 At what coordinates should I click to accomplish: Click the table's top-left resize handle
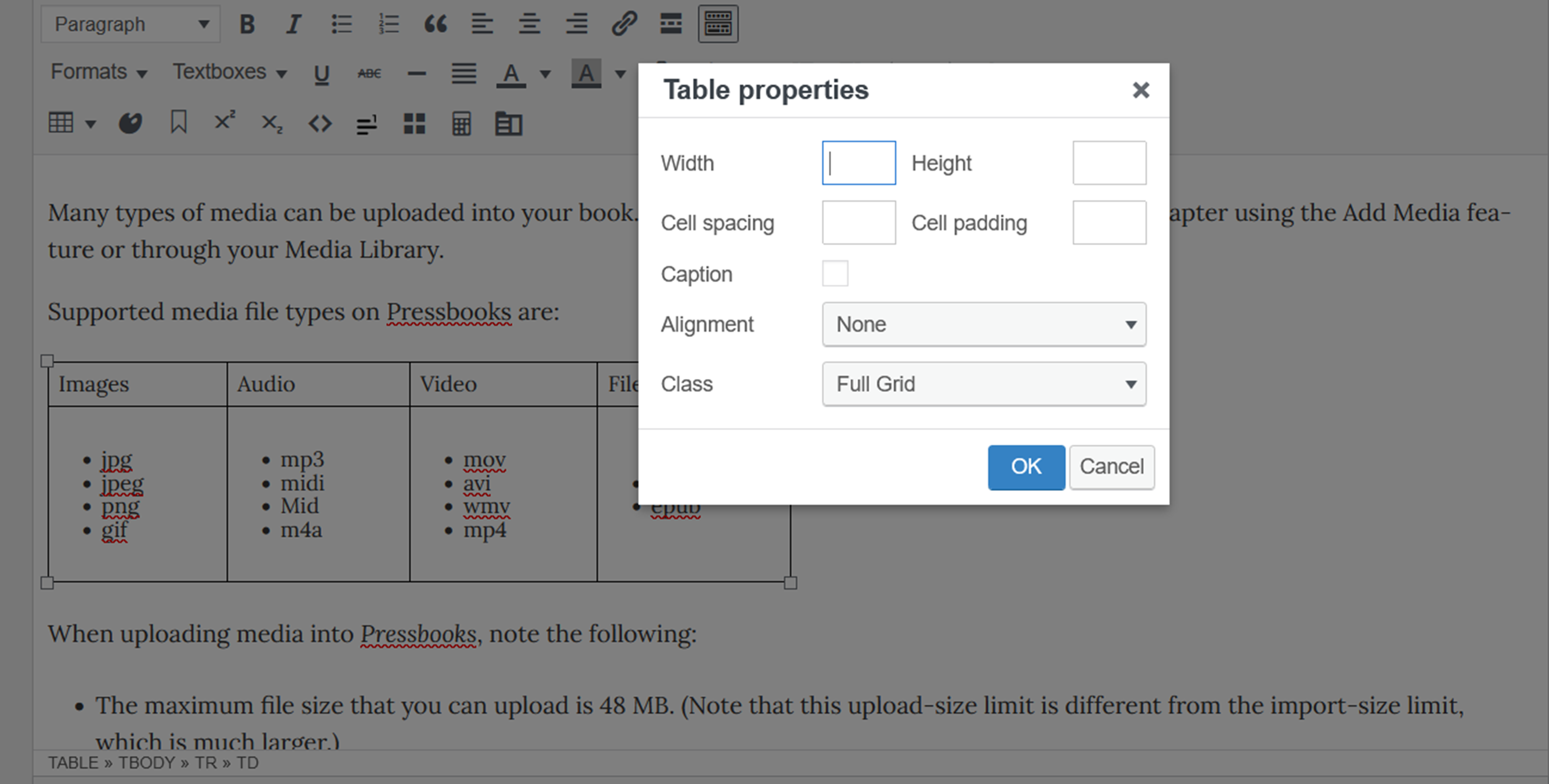click(x=47, y=361)
